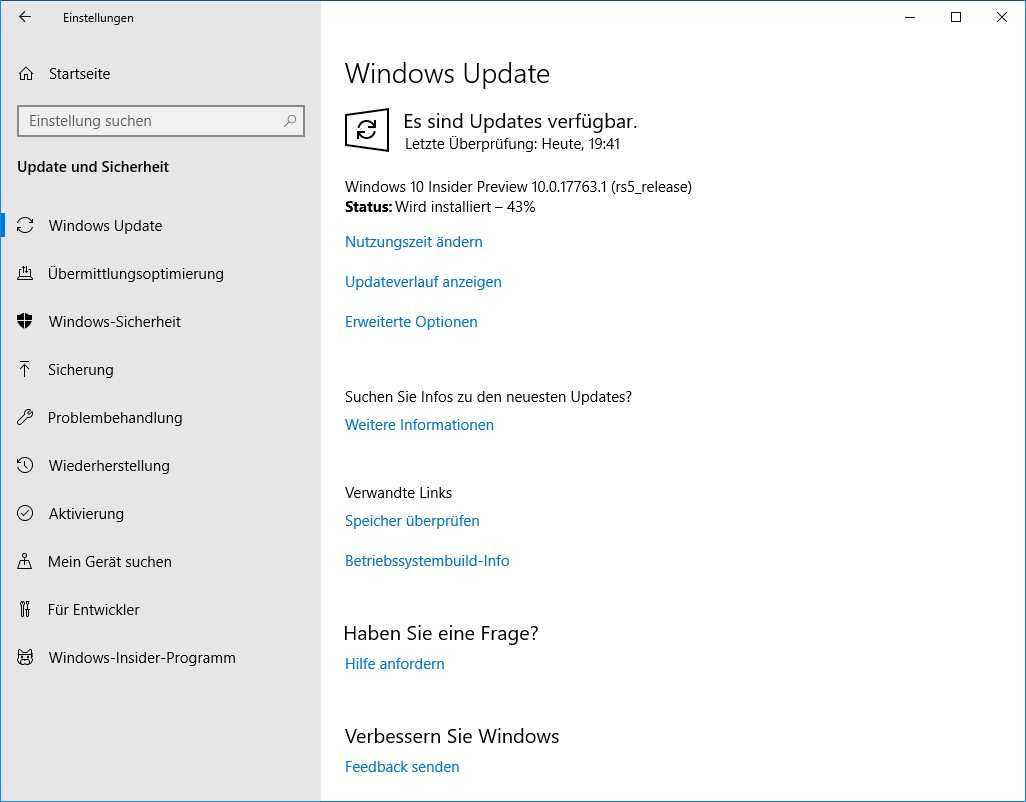
Task: Click the Aktivierung checkmark icon
Action: (x=25, y=514)
